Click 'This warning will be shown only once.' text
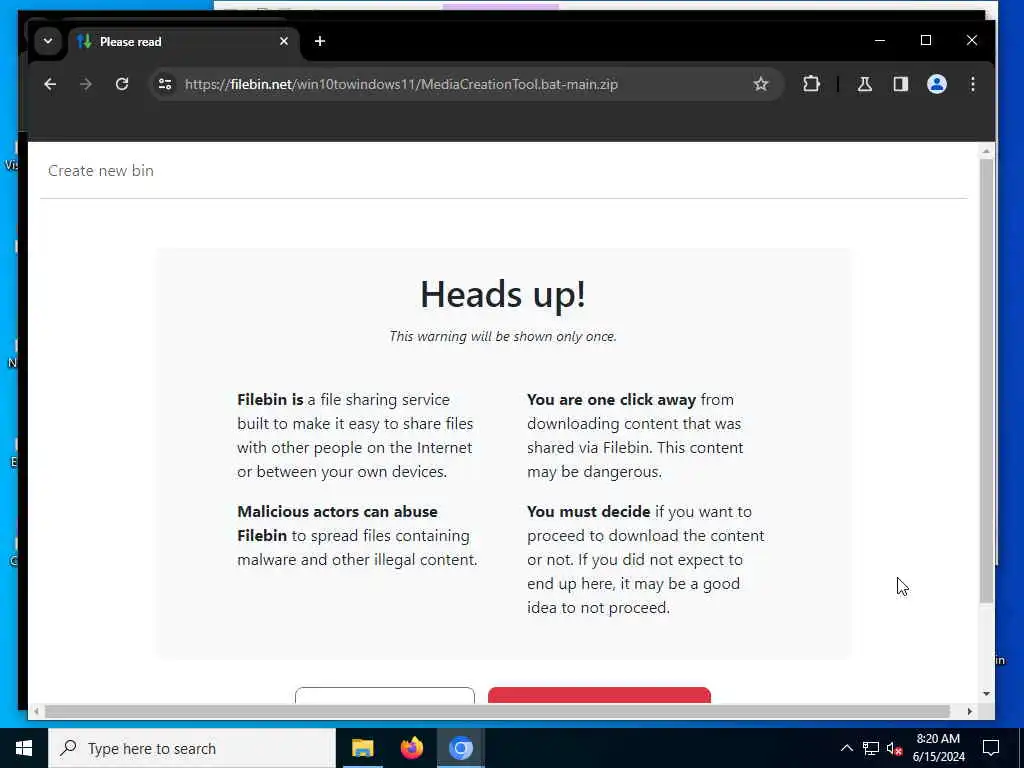 click(503, 336)
